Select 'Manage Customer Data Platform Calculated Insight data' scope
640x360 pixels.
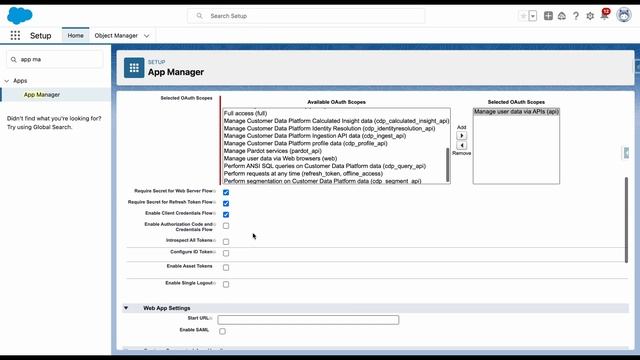pos(336,121)
